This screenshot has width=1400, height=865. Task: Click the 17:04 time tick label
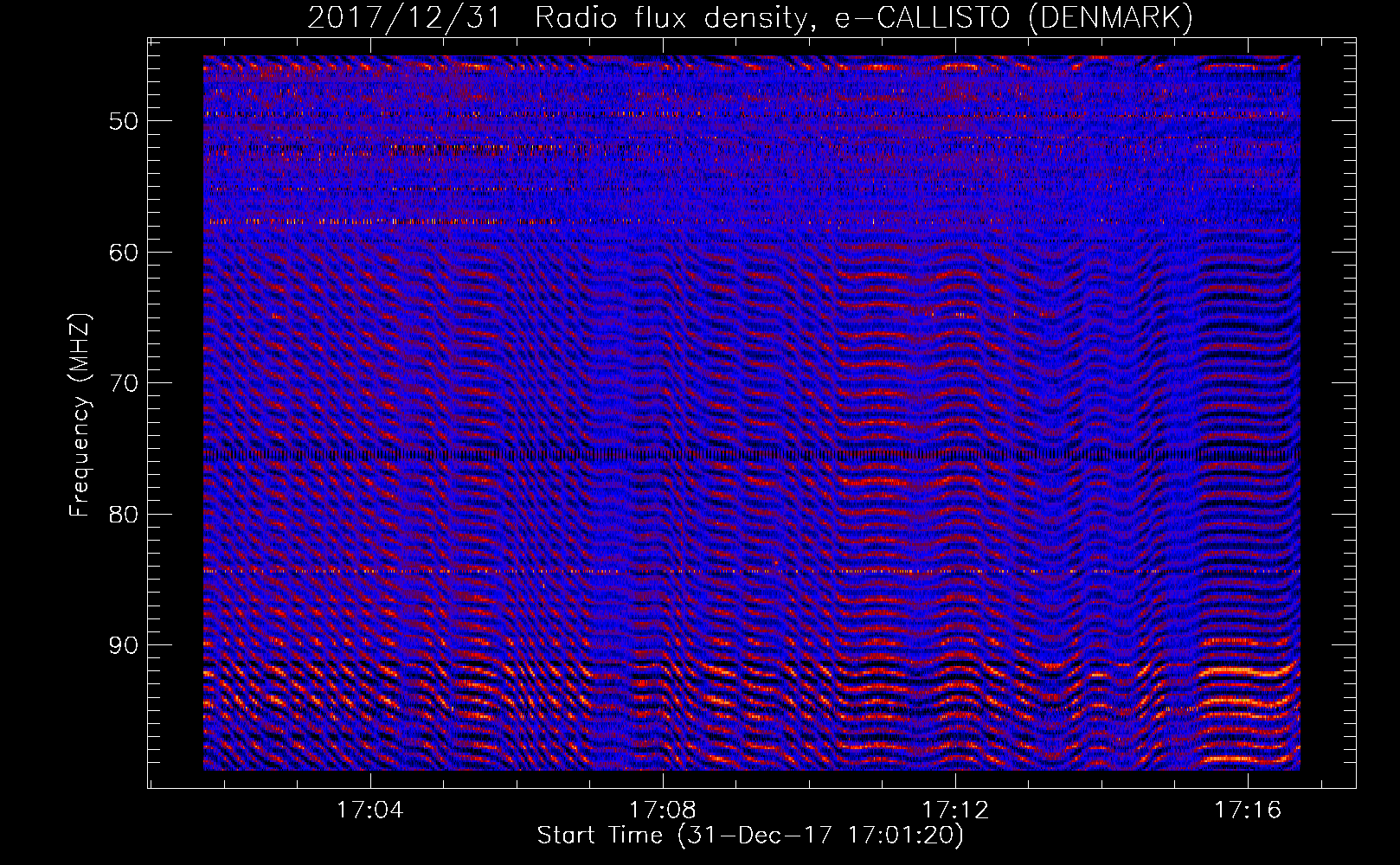tap(370, 811)
